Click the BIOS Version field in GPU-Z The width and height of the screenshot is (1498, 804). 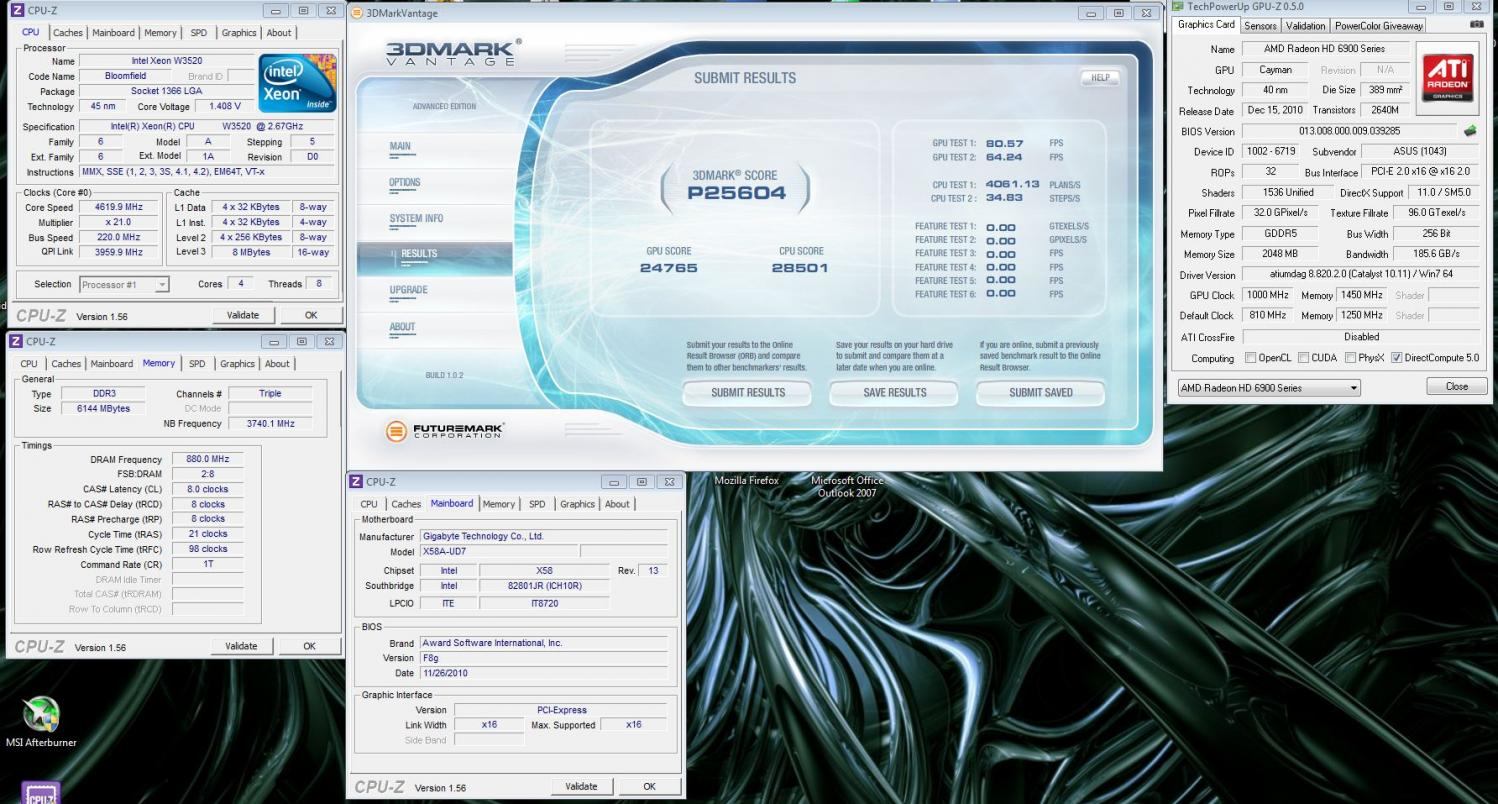pos(1349,131)
